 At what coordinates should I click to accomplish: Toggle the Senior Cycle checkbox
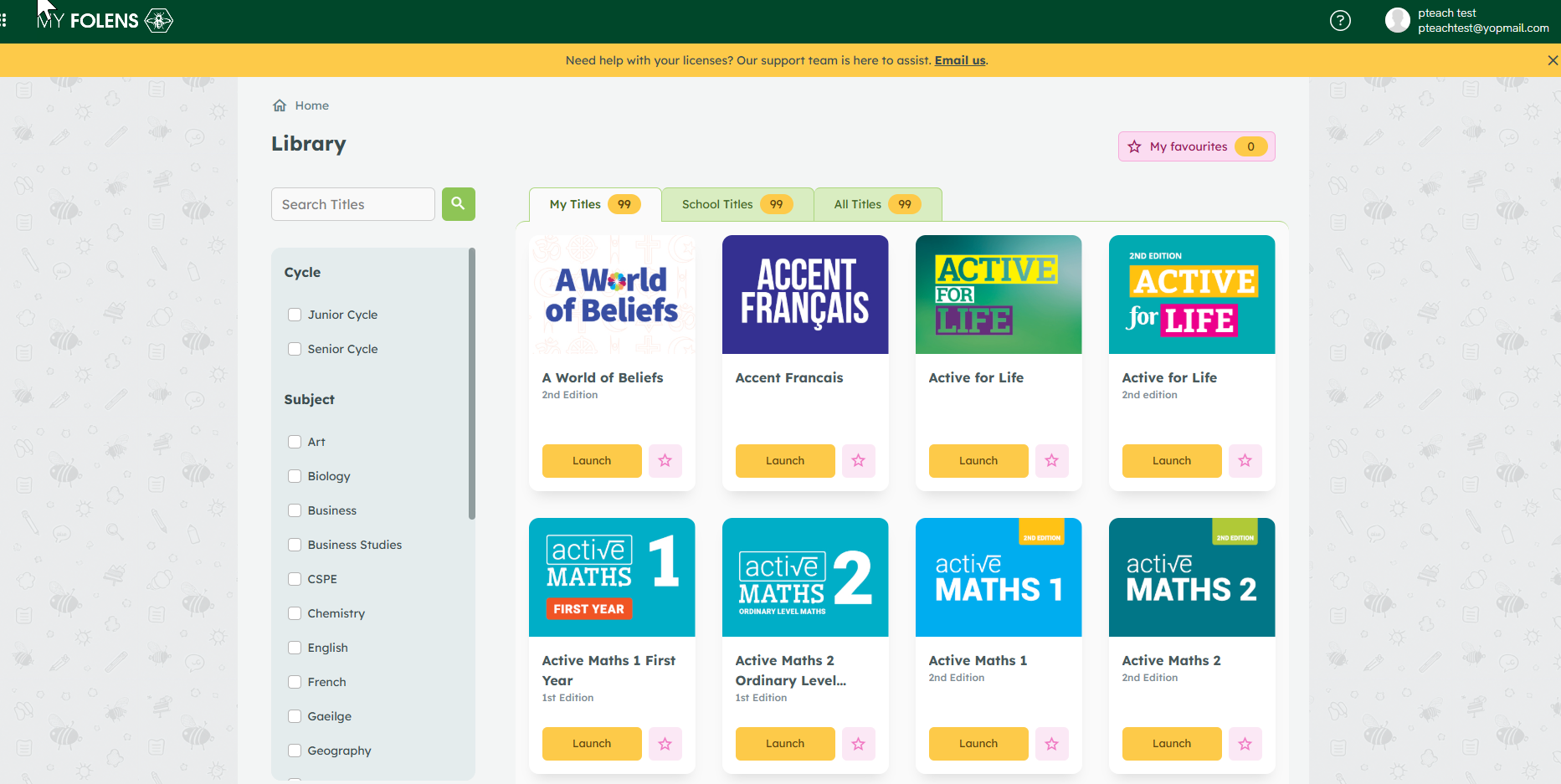[295, 349]
